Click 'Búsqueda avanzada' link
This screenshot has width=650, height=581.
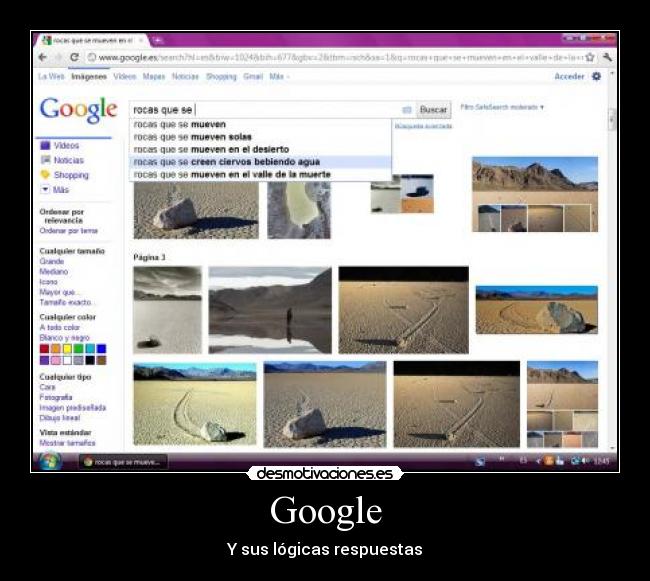tap(423, 126)
